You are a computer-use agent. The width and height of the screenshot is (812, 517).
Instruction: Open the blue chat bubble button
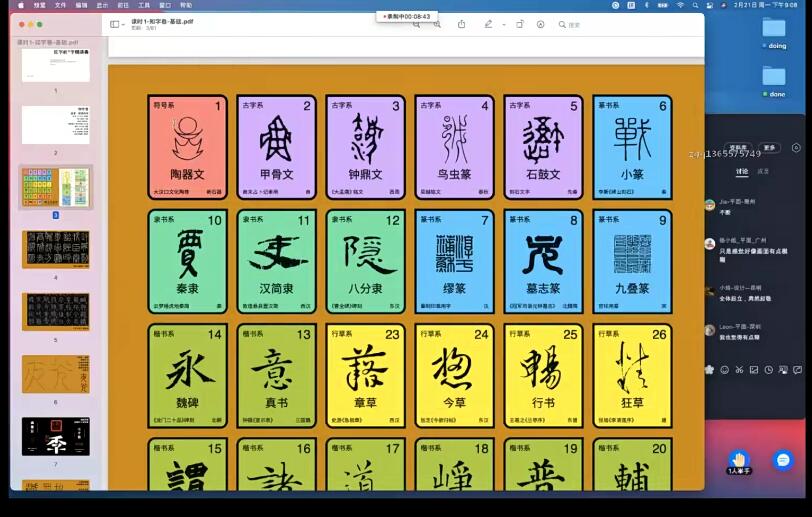coord(783,459)
